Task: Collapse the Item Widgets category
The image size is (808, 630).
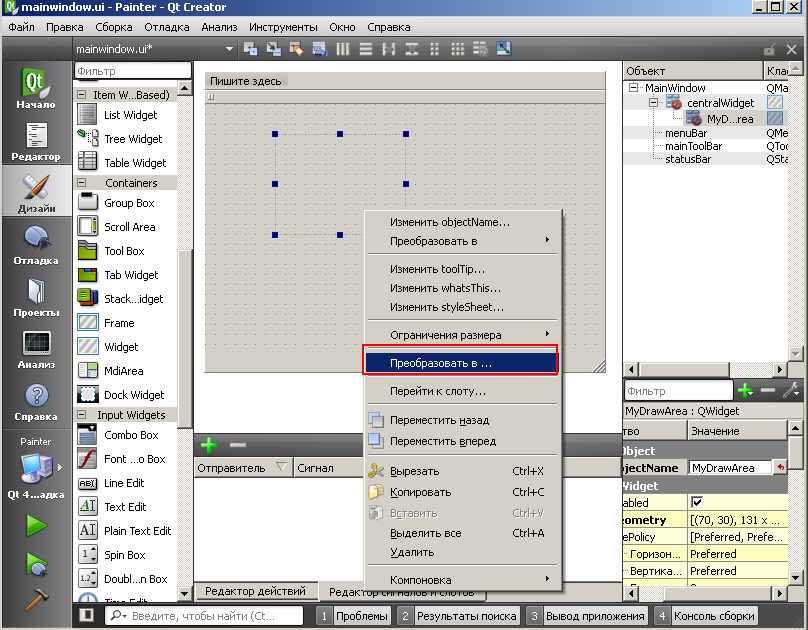Action: 81,95
